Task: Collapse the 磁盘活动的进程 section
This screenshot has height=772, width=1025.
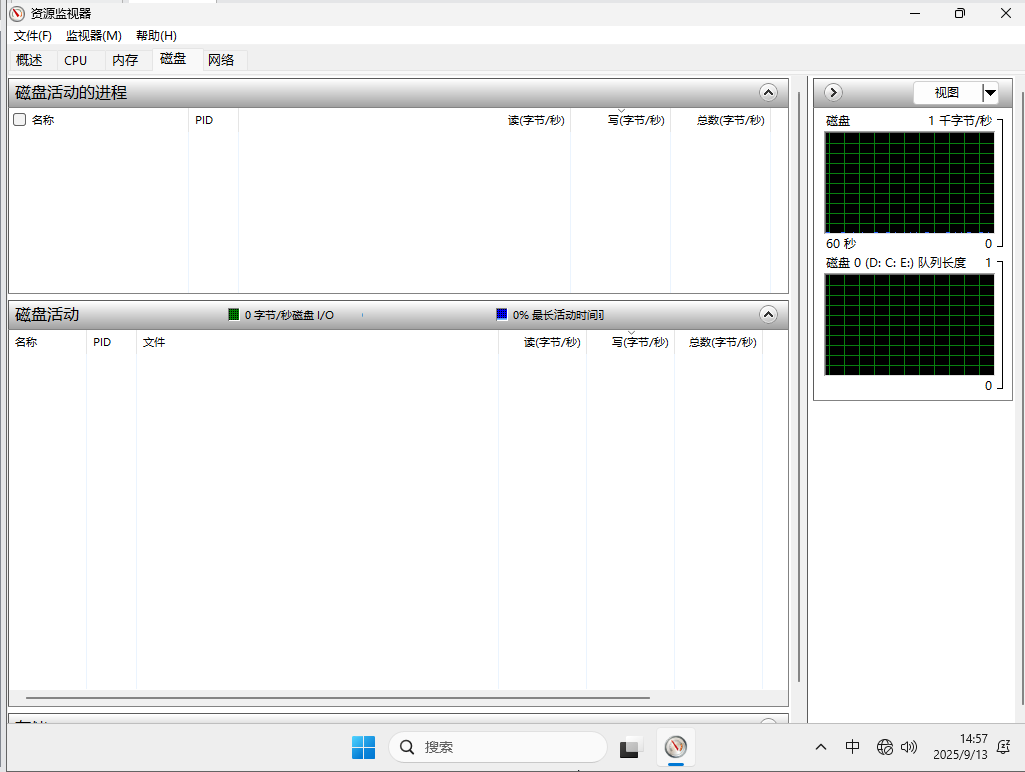Action: 768,93
